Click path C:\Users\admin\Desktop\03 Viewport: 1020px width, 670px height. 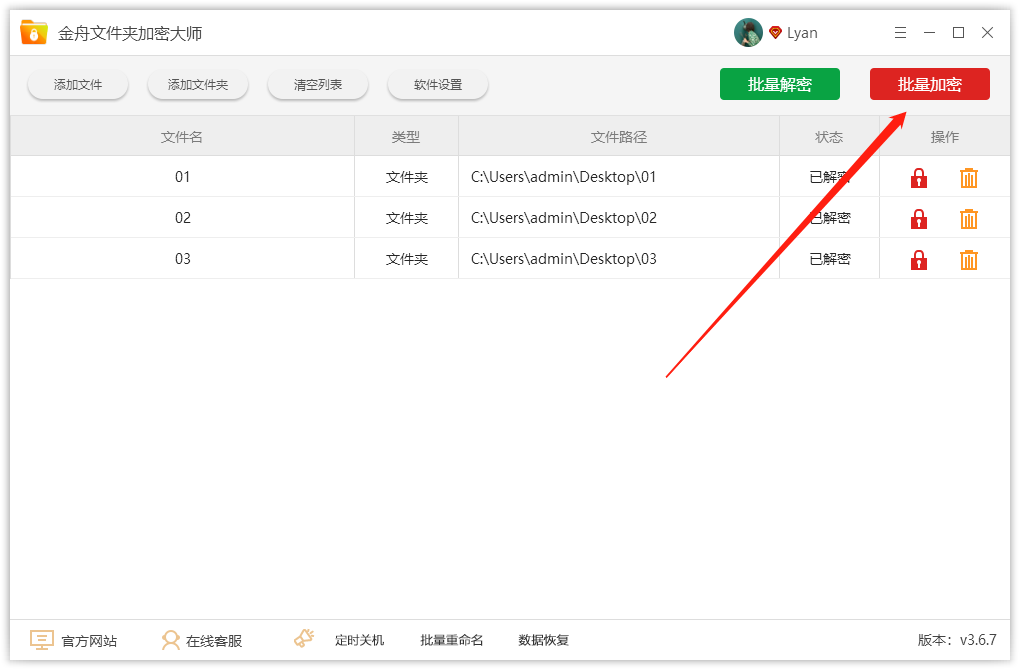pos(563,259)
